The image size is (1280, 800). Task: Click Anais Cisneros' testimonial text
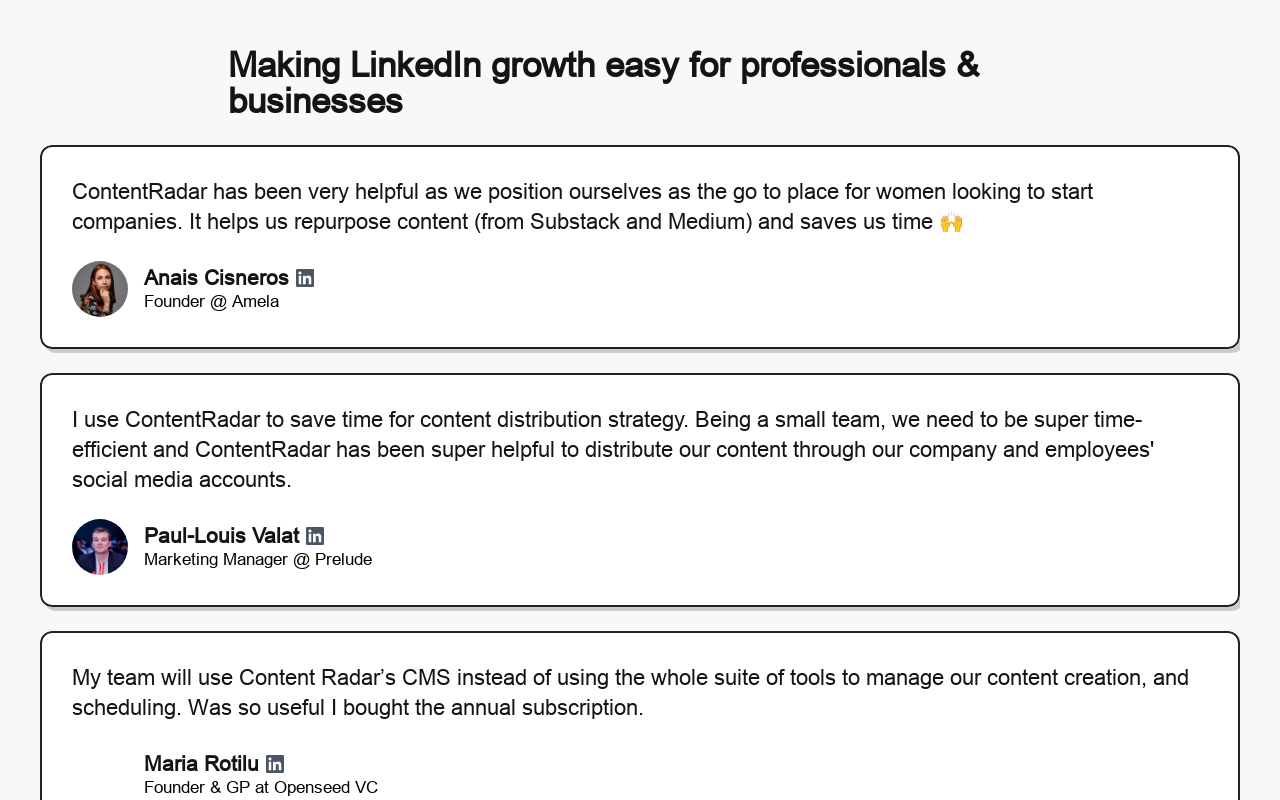(582, 206)
